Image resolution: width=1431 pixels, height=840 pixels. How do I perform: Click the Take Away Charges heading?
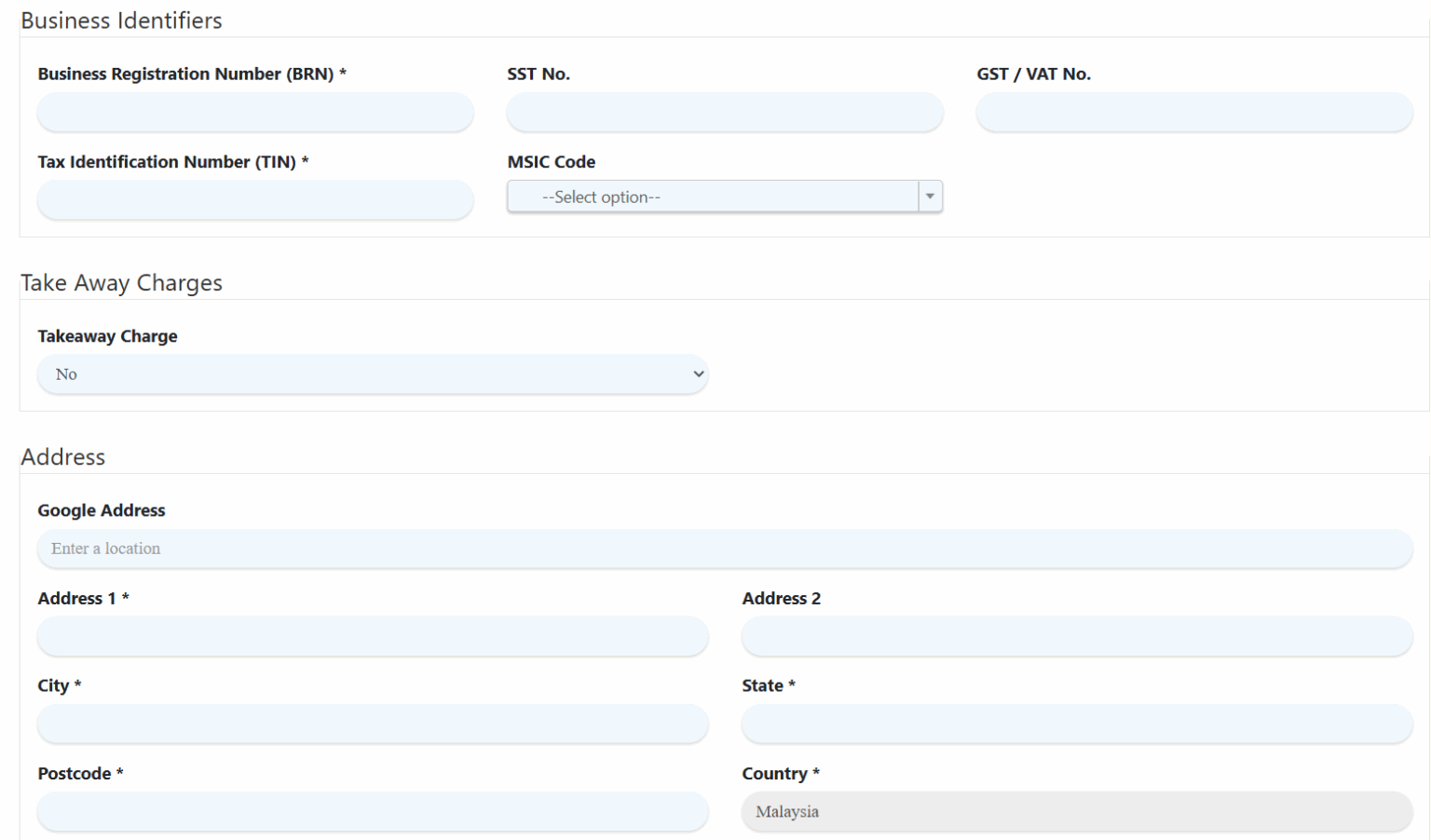[x=121, y=283]
